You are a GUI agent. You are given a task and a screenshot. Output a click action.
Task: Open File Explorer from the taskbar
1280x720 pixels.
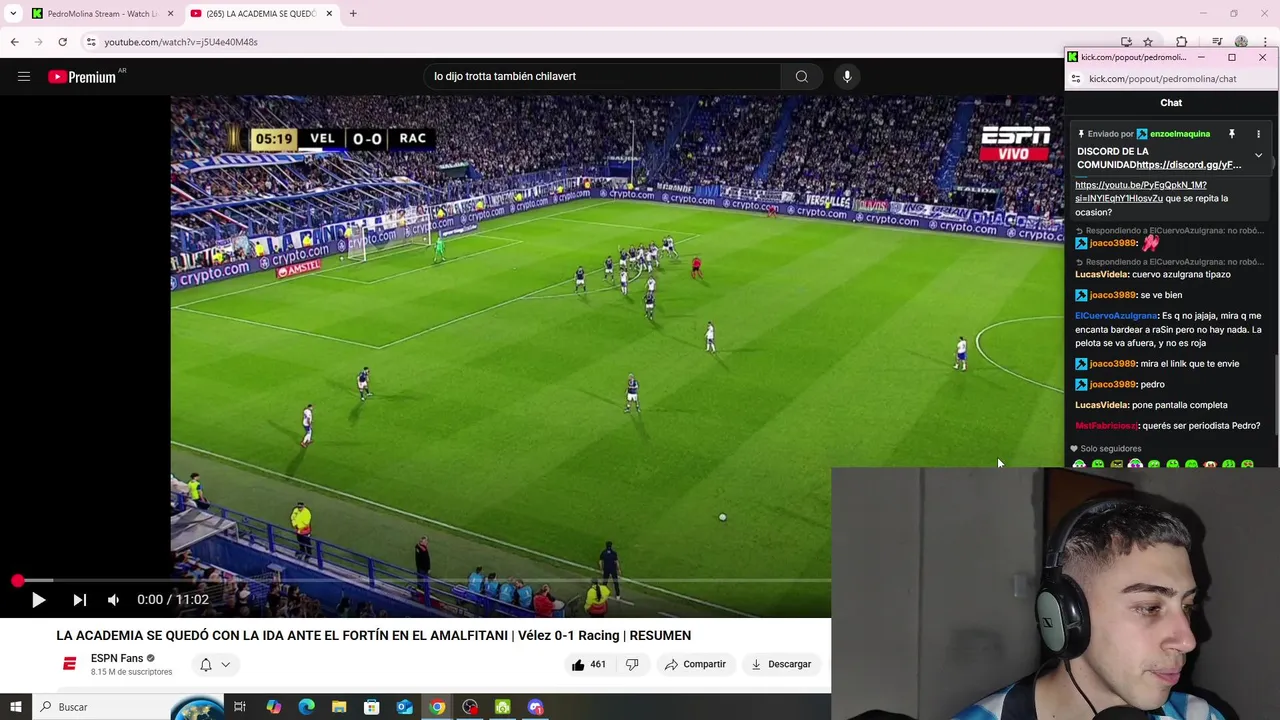click(x=339, y=707)
